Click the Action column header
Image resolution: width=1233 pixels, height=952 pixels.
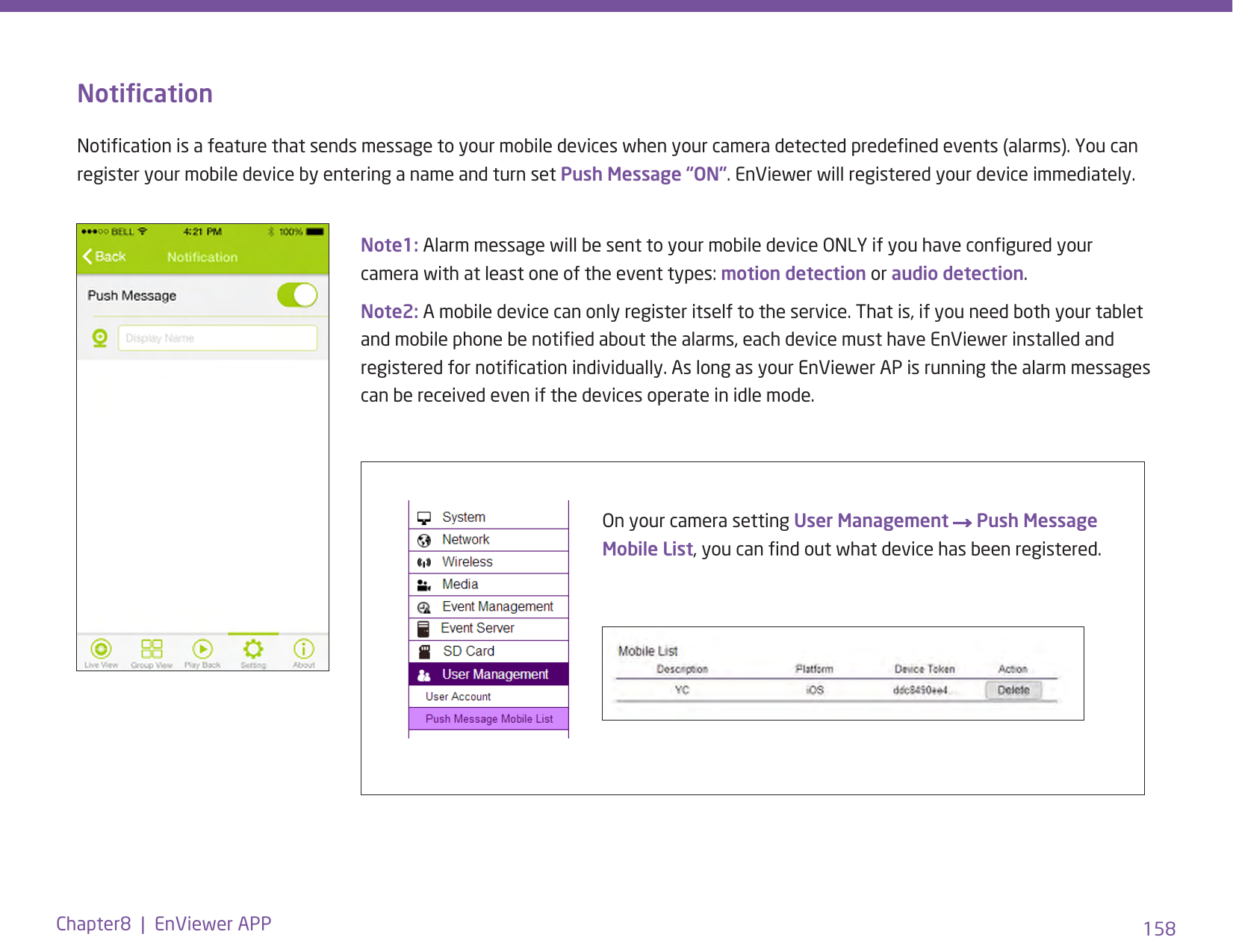tap(1013, 669)
